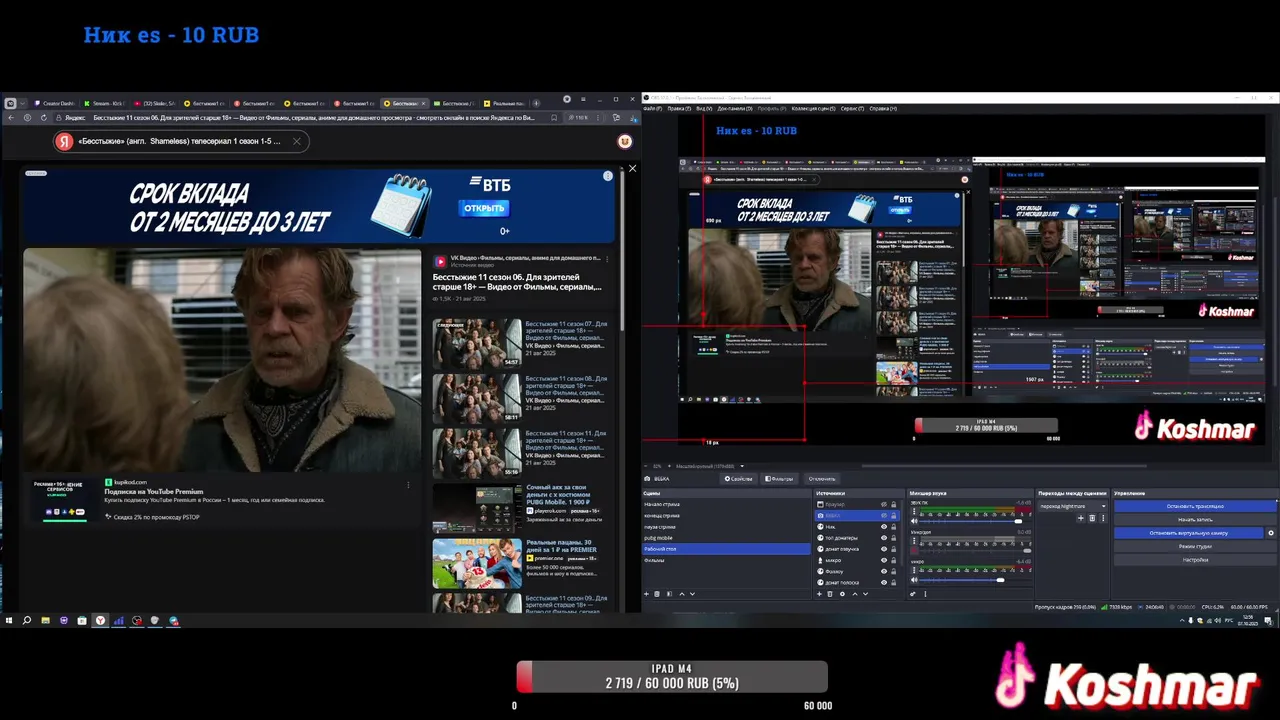1280x720 pixels.
Task: Open OBS Вид menu
Action: coord(704,108)
